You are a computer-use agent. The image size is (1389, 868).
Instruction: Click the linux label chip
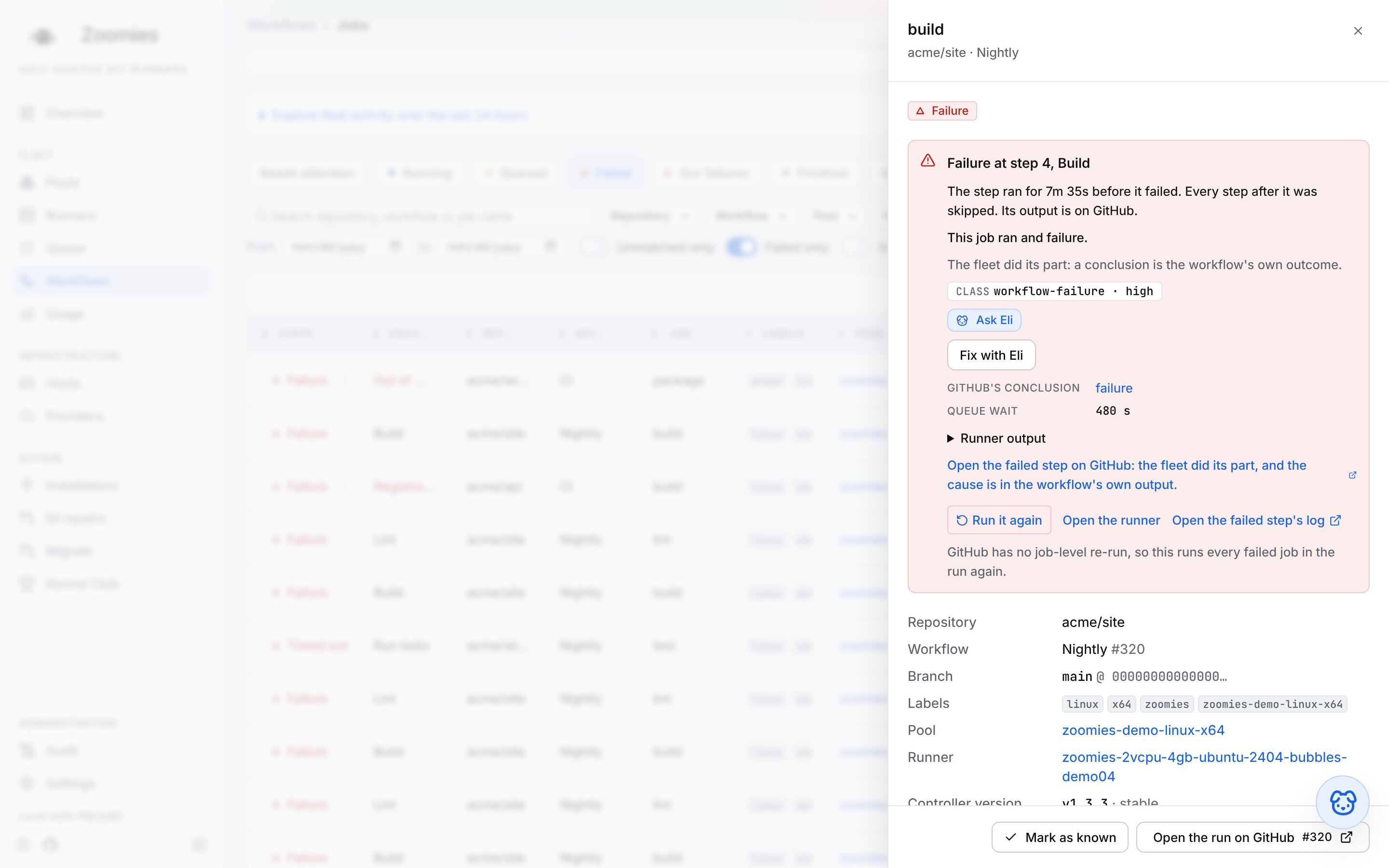1082,705
